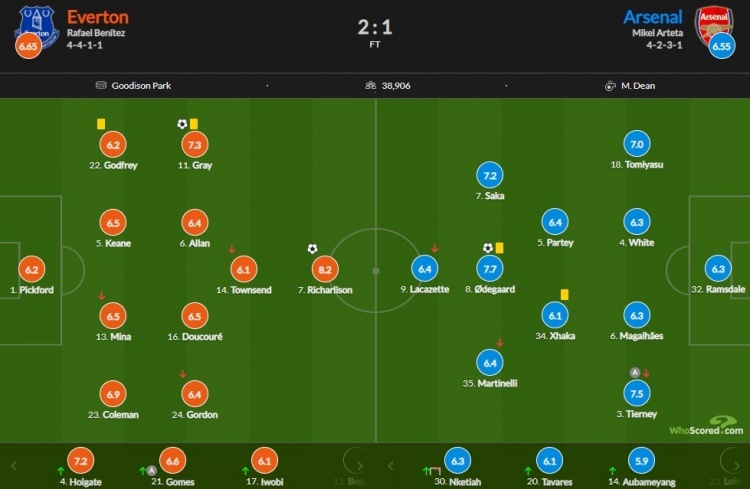Click the Arsenal club crest
Viewport: 750px width, 489px height.
pyautogui.click(x=714, y=26)
